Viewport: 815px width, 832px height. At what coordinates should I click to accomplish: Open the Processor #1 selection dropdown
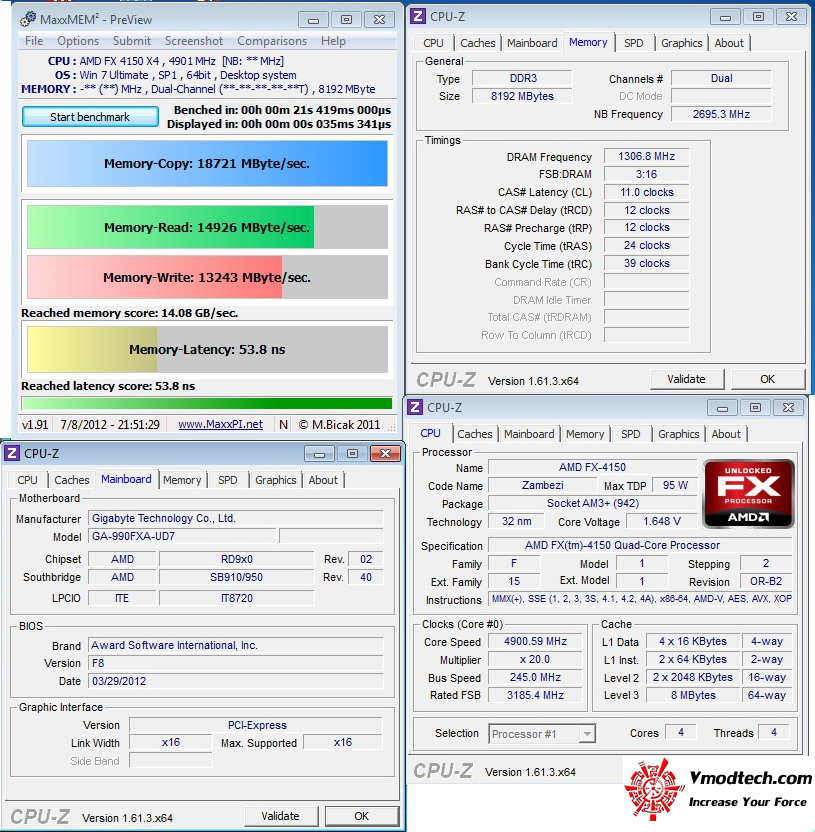tap(587, 734)
